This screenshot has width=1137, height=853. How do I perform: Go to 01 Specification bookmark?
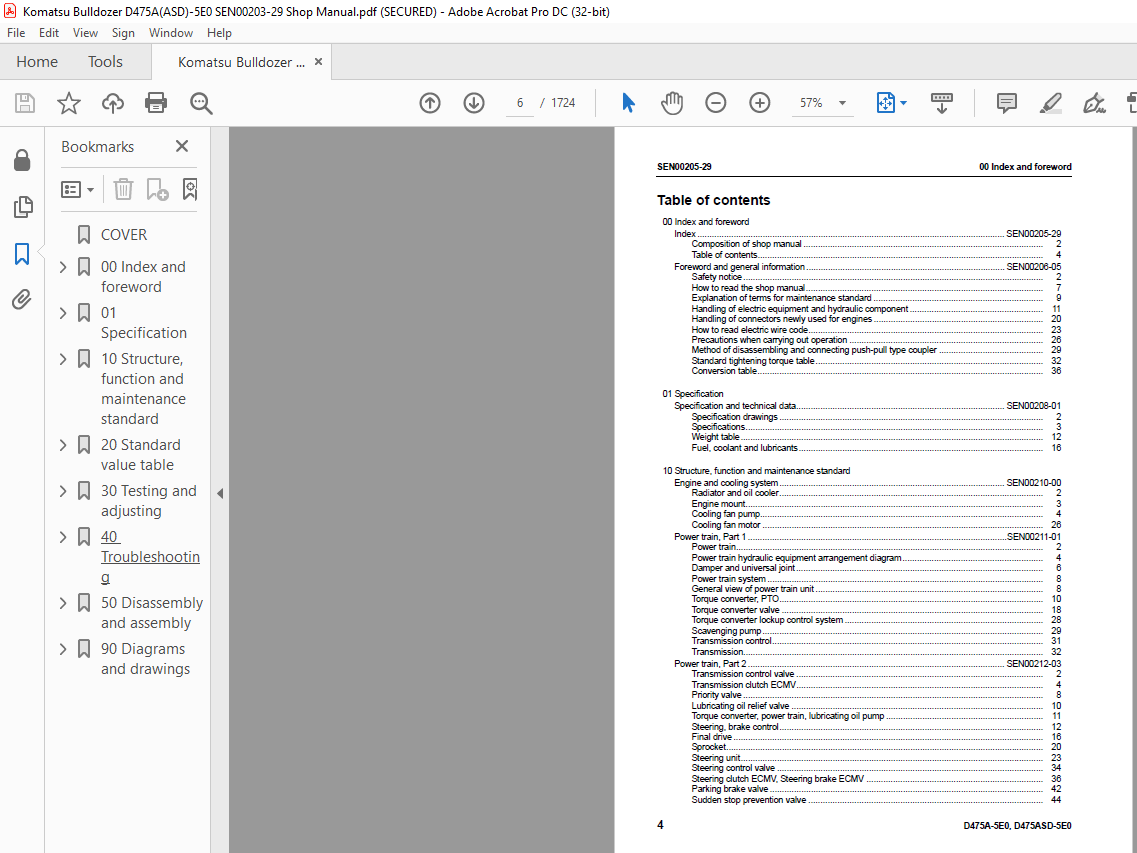[x=144, y=323]
